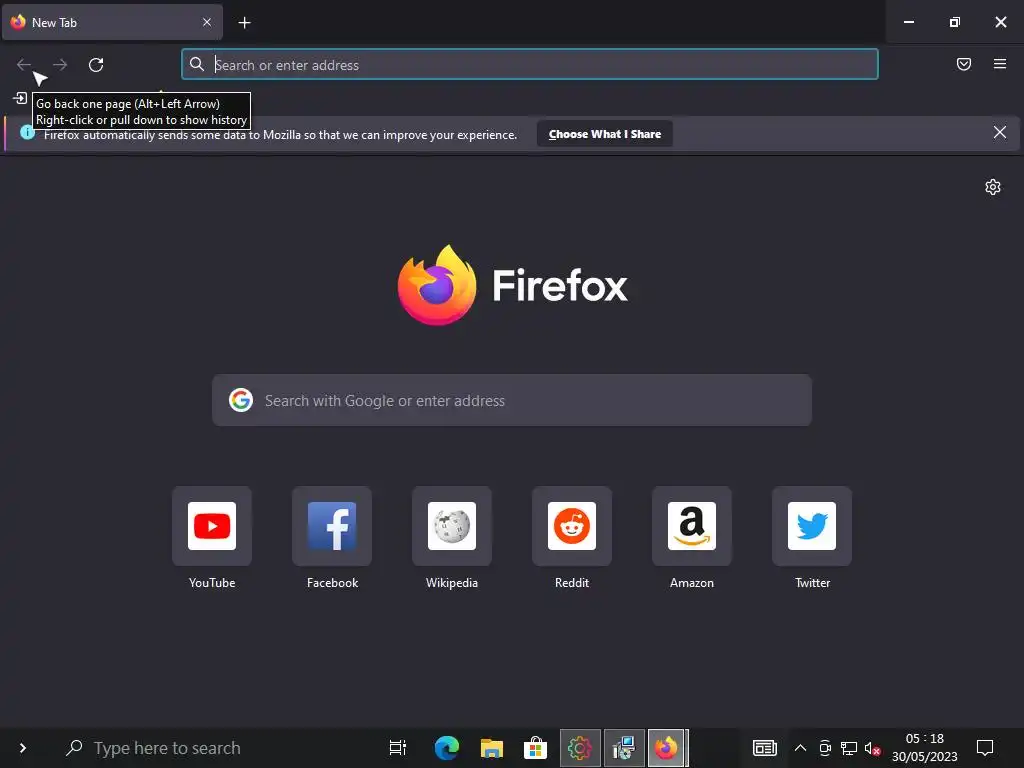Select the New Tab tab
The width and height of the screenshot is (1024, 768).
[112, 23]
